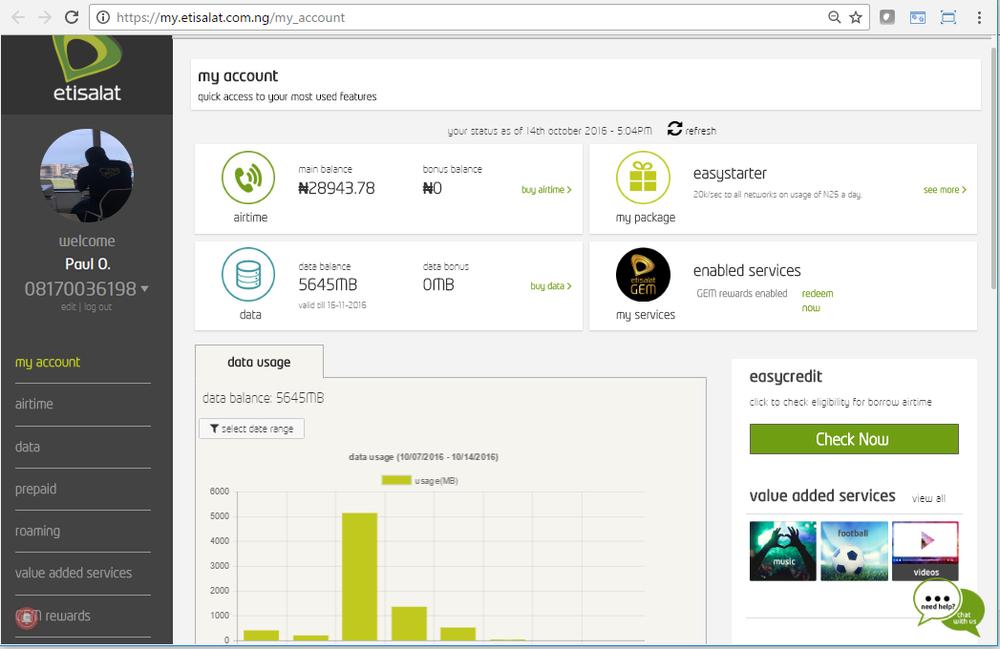The height and width of the screenshot is (649, 1000).
Task: Click the refresh text link
Action: coord(701,131)
